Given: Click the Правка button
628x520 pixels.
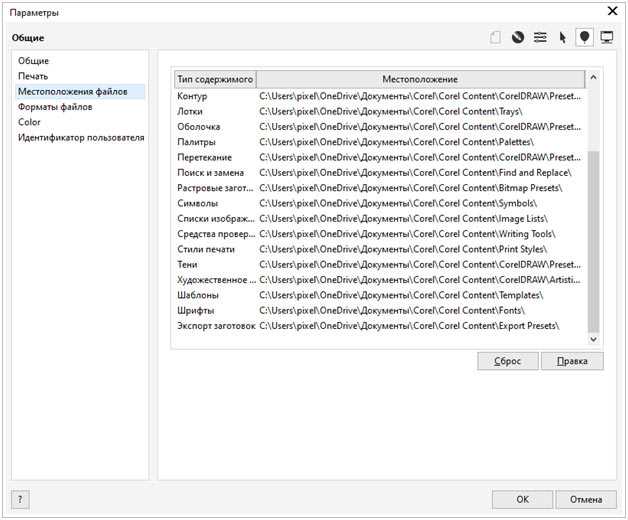Looking at the screenshot, I should pos(572,361).
